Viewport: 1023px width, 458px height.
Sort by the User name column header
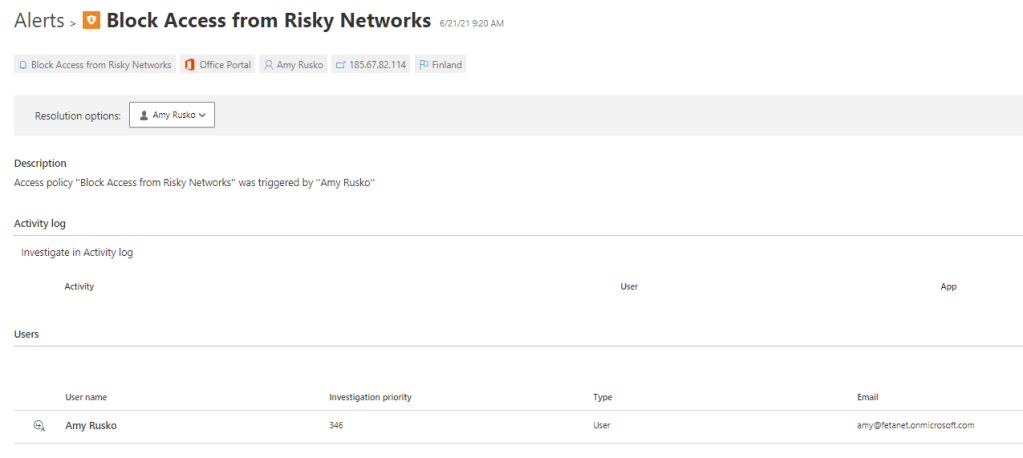coord(86,398)
